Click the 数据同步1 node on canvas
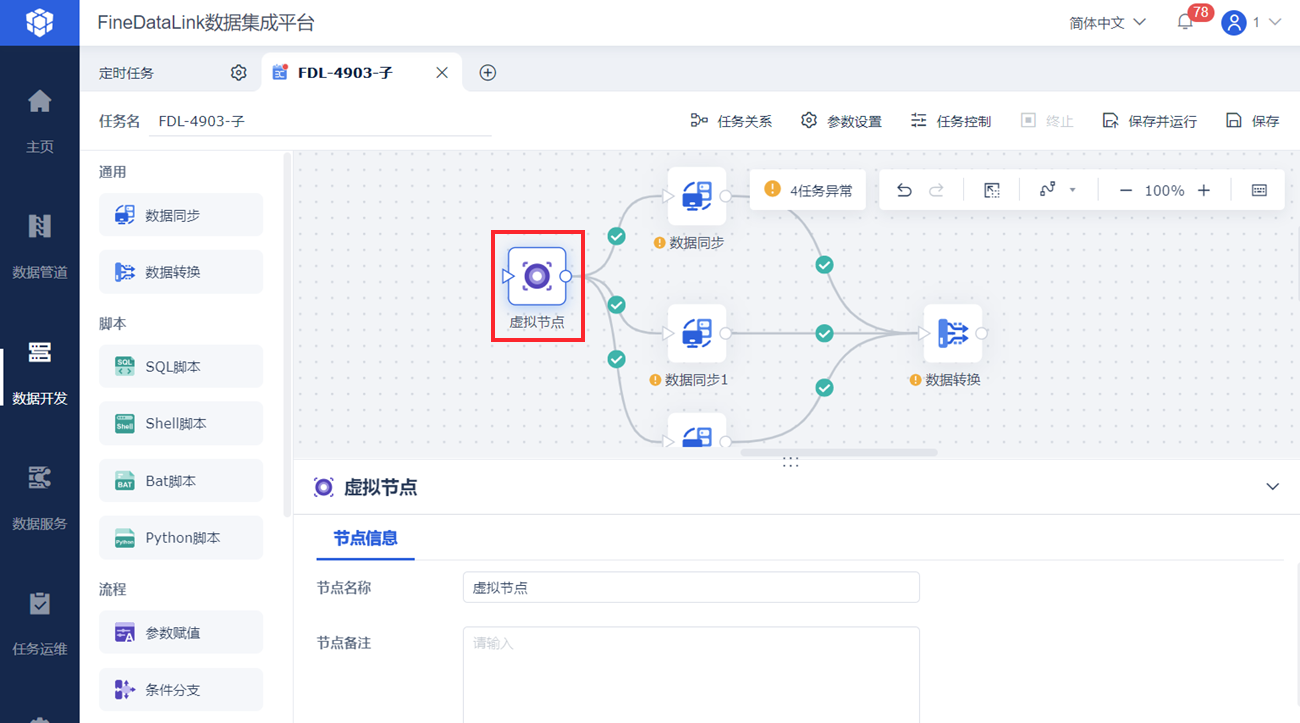Screen dimensions: 1300x723 pyautogui.click(x=697, y=334)
